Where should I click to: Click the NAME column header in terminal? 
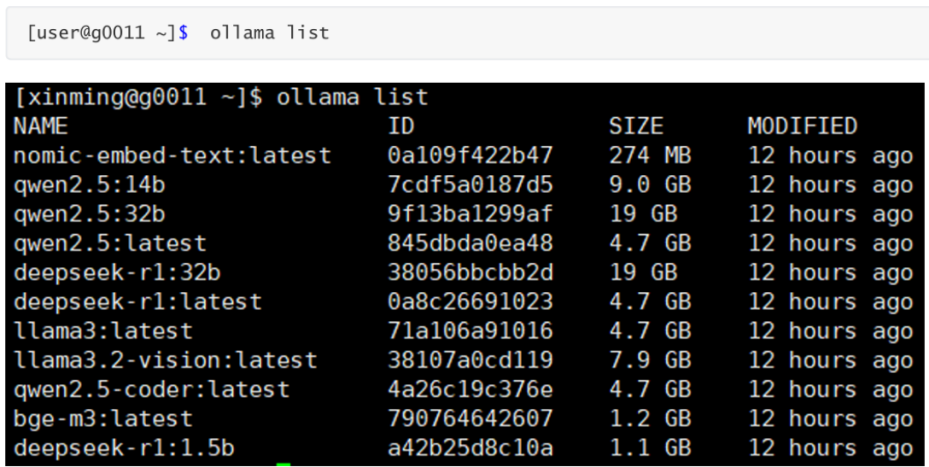tap(40, 126)
